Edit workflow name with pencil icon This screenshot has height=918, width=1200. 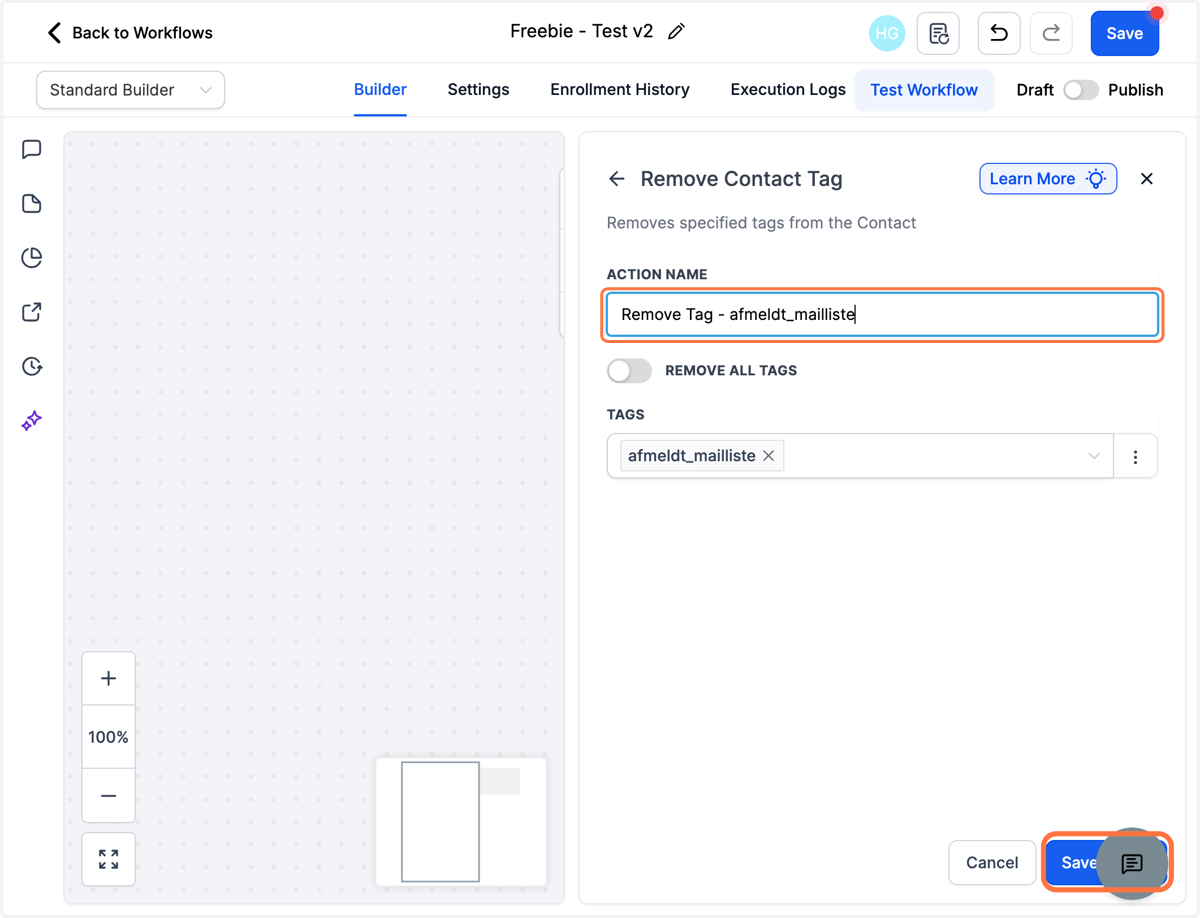(x=677, y=32)
